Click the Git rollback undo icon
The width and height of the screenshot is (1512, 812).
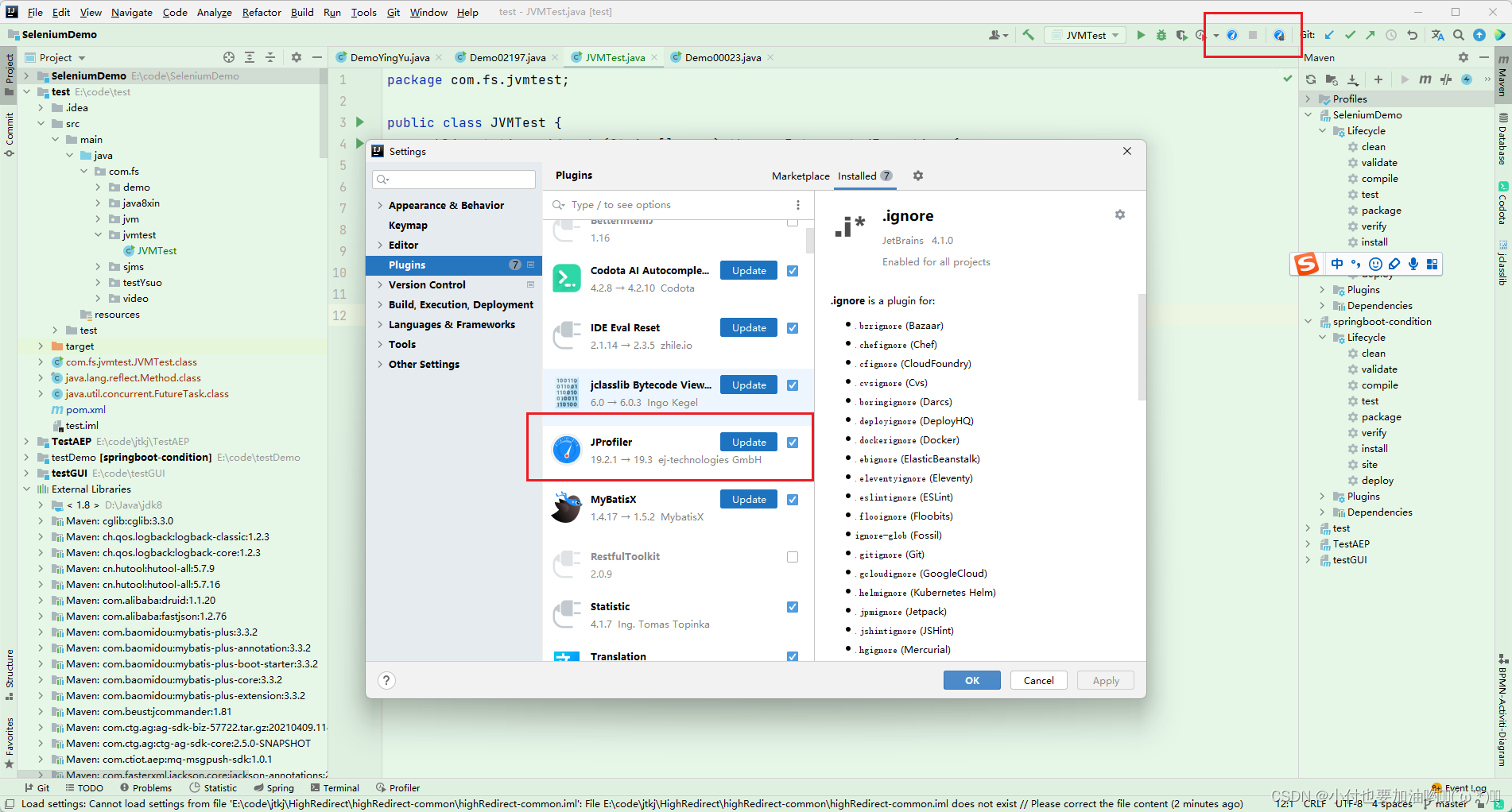click(x=1412, y=35)
